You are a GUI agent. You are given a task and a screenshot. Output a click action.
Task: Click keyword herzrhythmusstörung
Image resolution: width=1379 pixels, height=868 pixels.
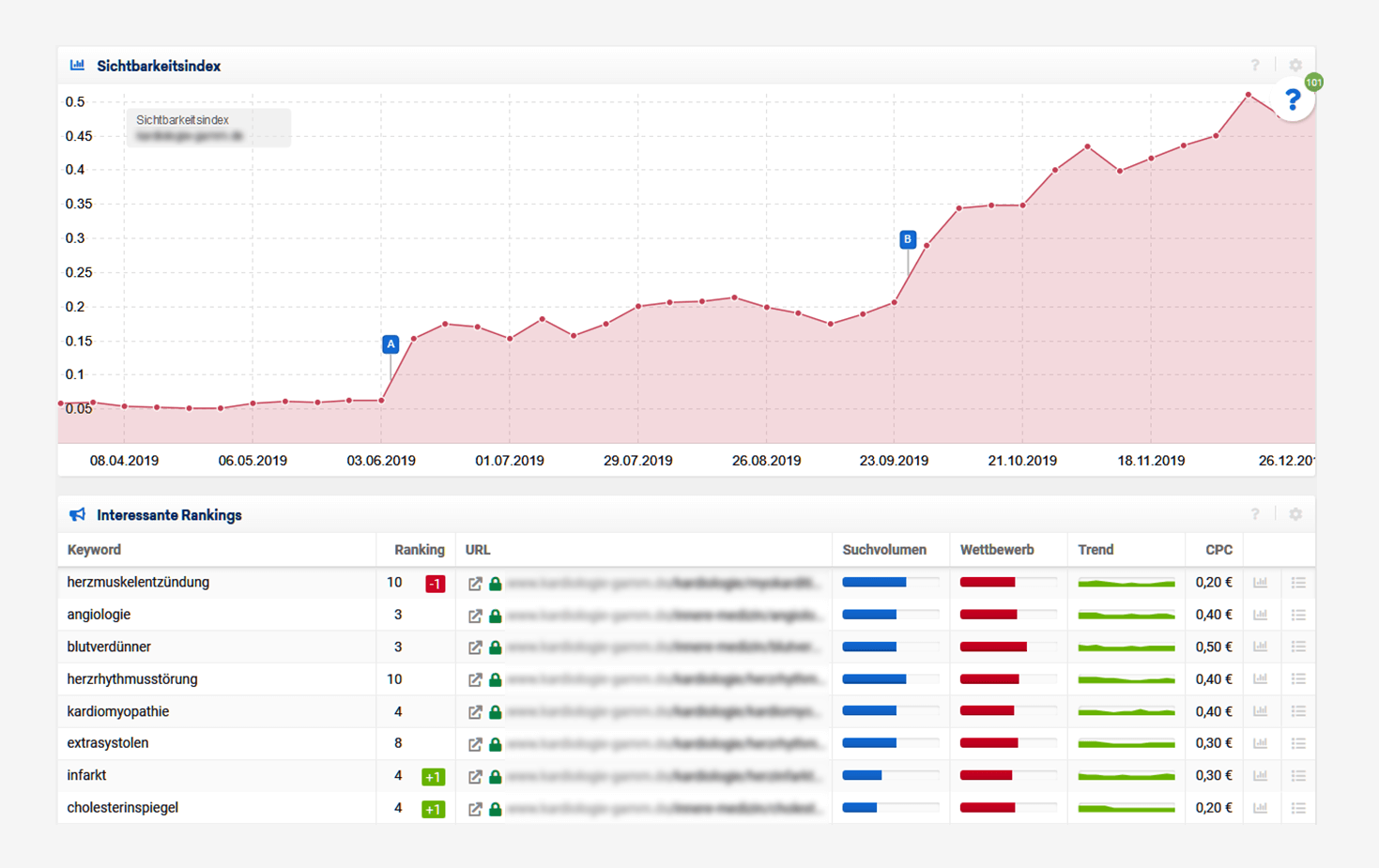point(132,679)
